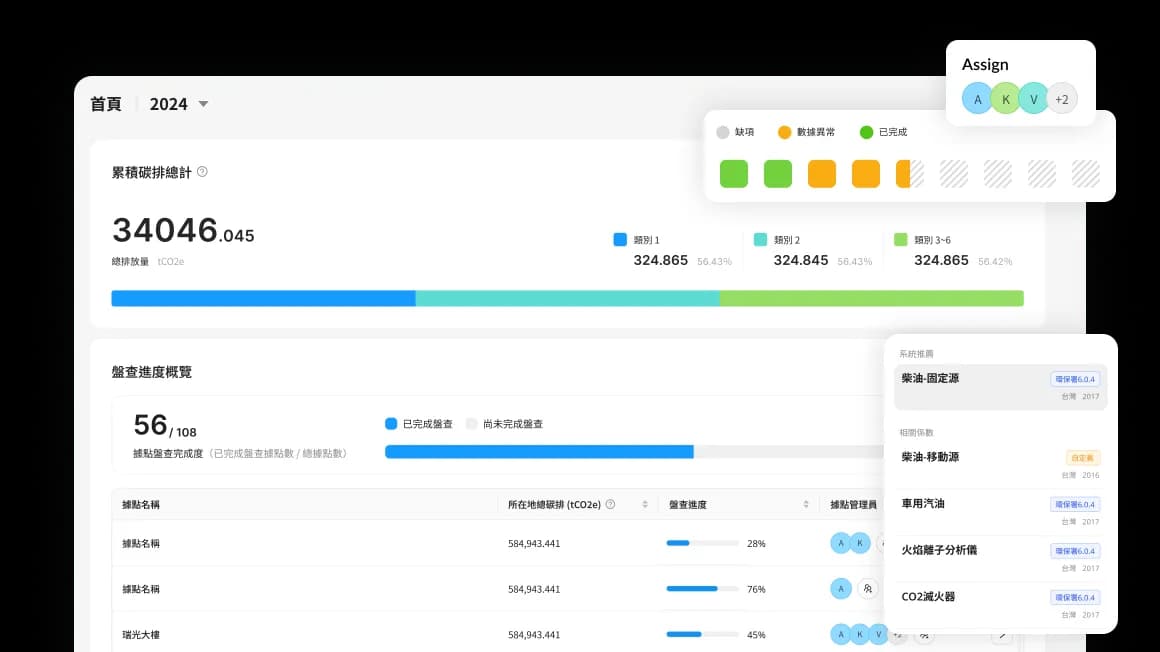The width and height of the screenshot is (1160, 652).
Task: Click the add-member icon in the 76% row
Action: (868, 589)
